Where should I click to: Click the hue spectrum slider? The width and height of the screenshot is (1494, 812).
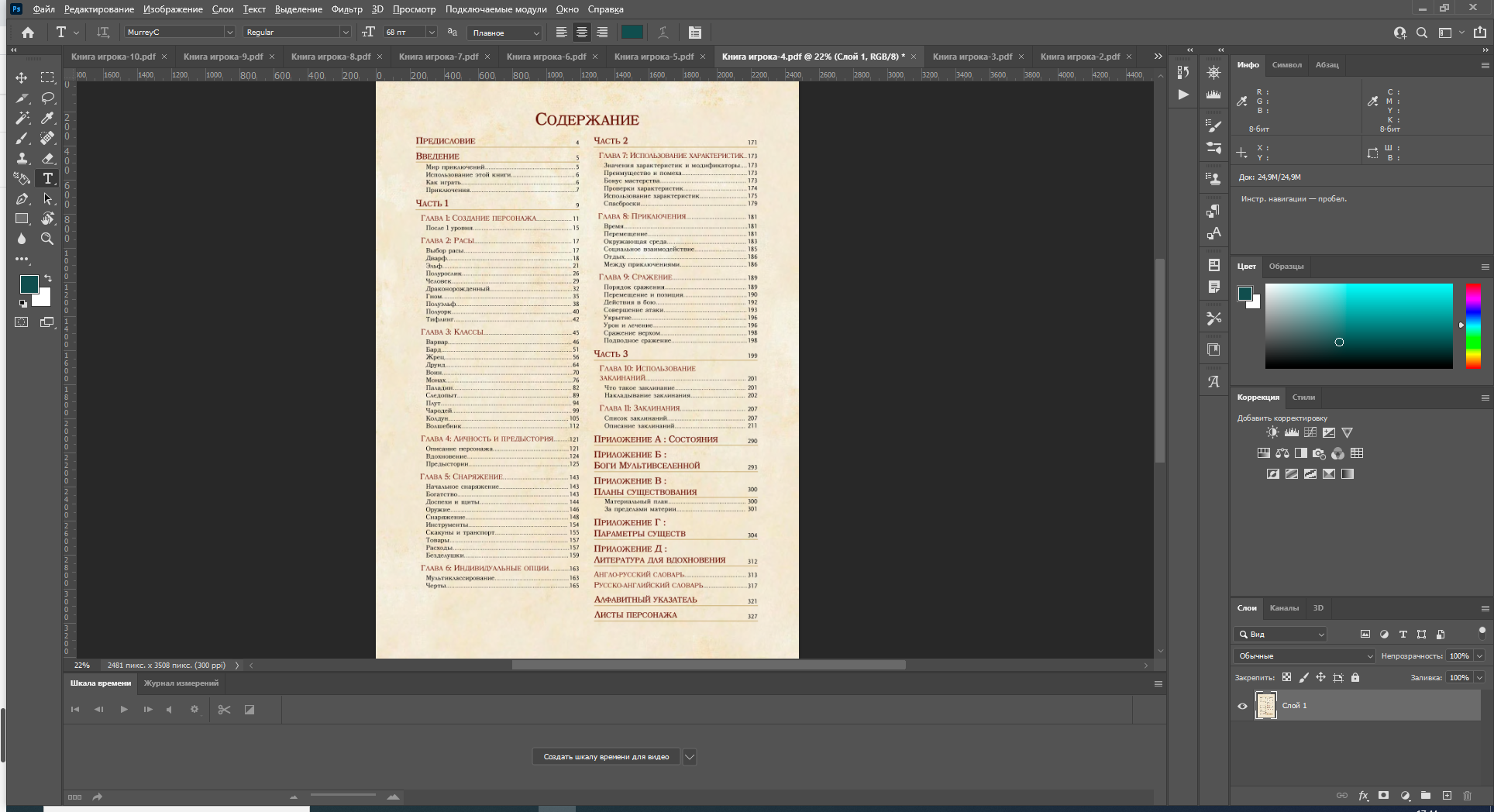point(1473,325)
